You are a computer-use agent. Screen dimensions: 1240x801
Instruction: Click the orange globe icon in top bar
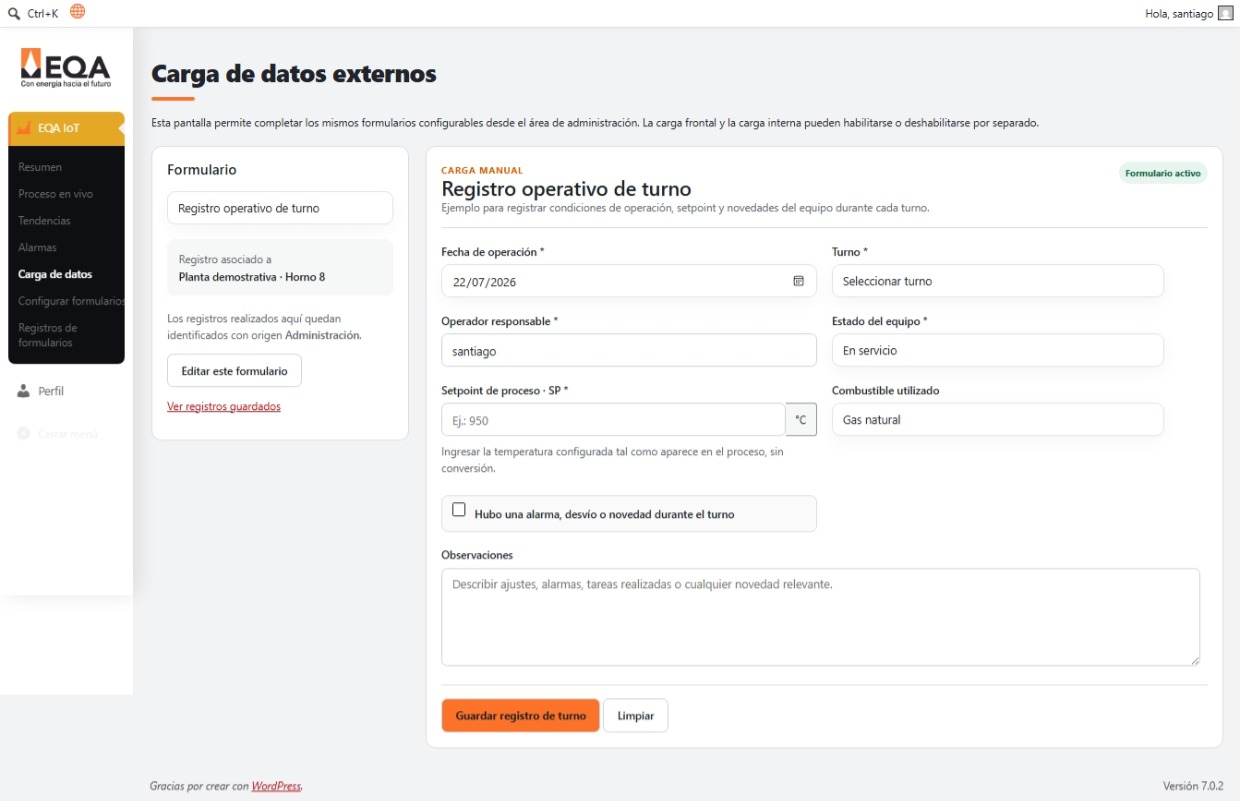(78, 12)
